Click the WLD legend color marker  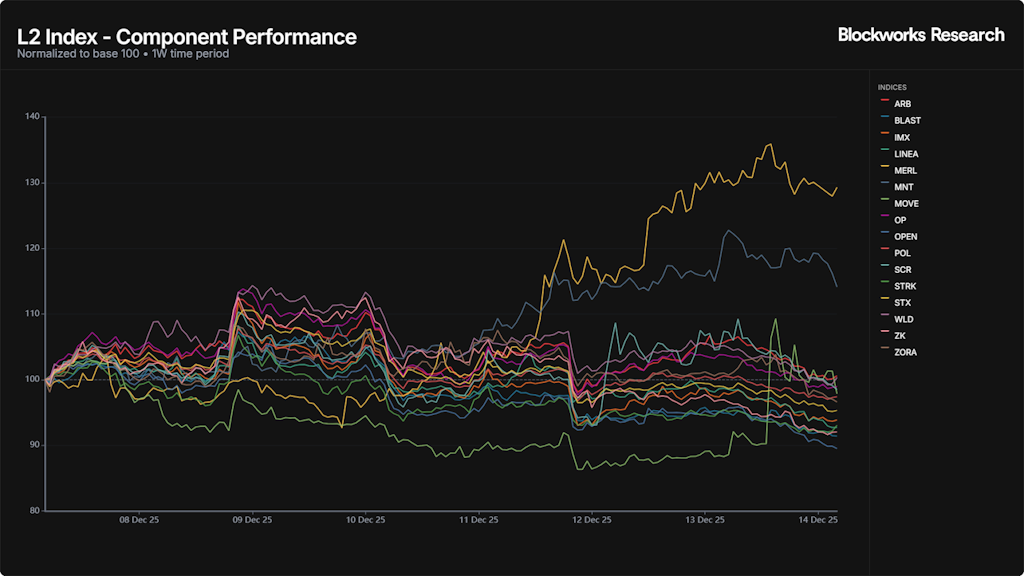pyautogui.click(x=884, y=319)
